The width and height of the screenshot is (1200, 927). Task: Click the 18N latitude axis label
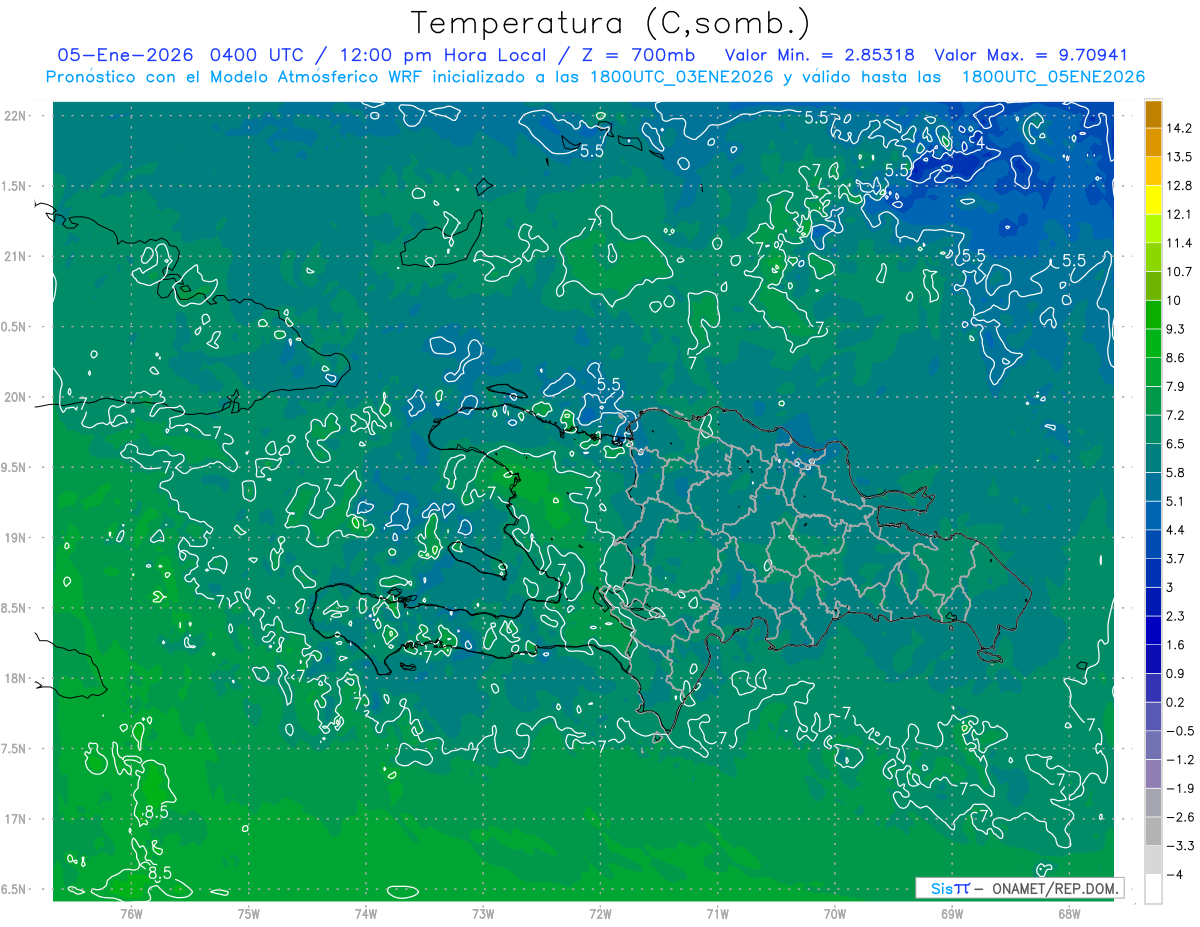pyautogui.click(x=16, y=678)
